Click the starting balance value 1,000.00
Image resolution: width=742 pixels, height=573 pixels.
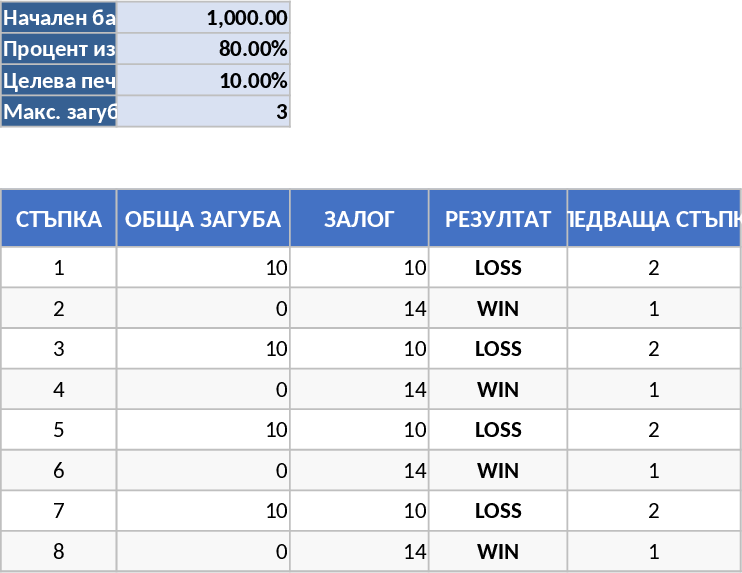pyautogui.click(x=204, y=18)
